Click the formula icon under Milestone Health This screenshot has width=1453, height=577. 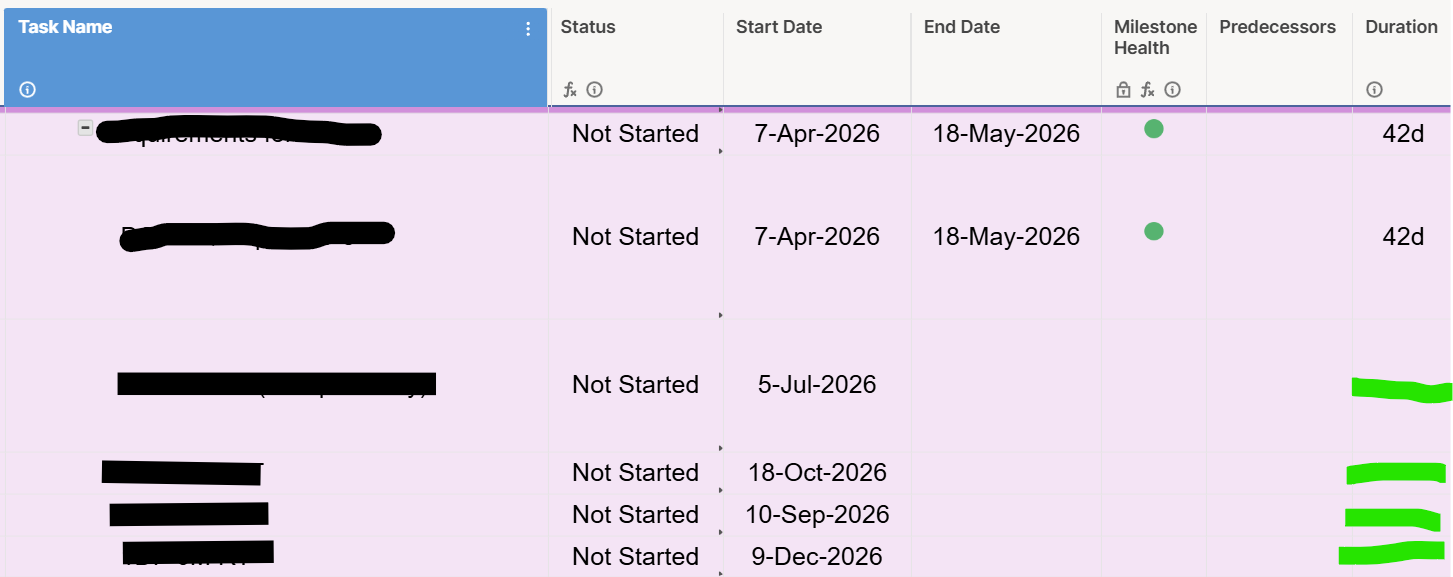pyautogui.click(x=1148, y=90)
